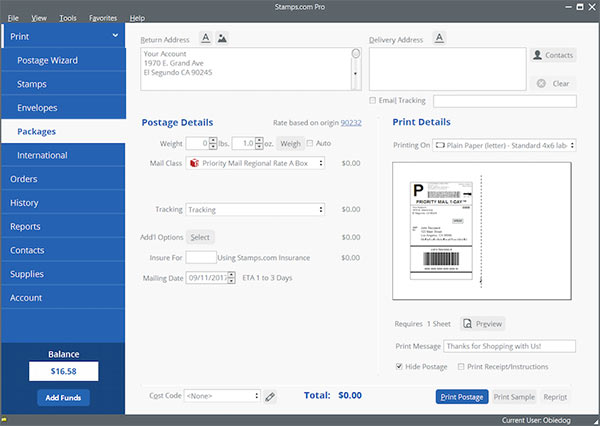
Task: Click the Insure For field
Action: pos(201,257)
